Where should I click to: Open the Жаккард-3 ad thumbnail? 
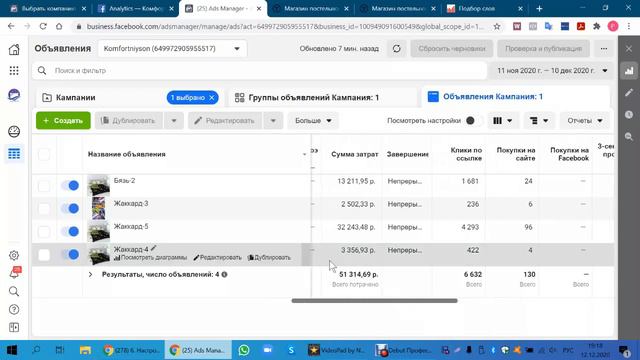tap(99, 208)
